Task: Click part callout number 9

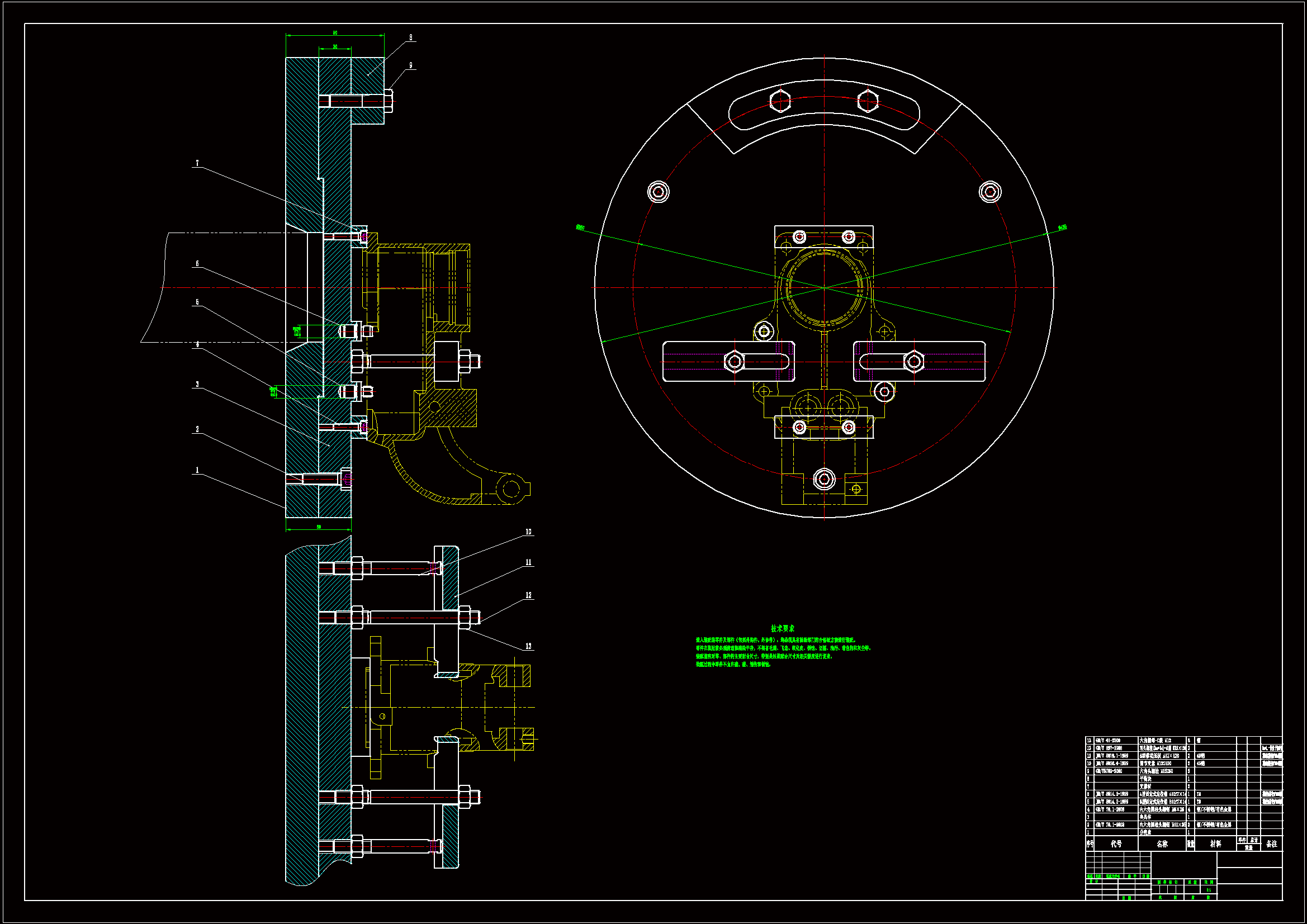Action: pyautogui.click(x=410, y=65)
